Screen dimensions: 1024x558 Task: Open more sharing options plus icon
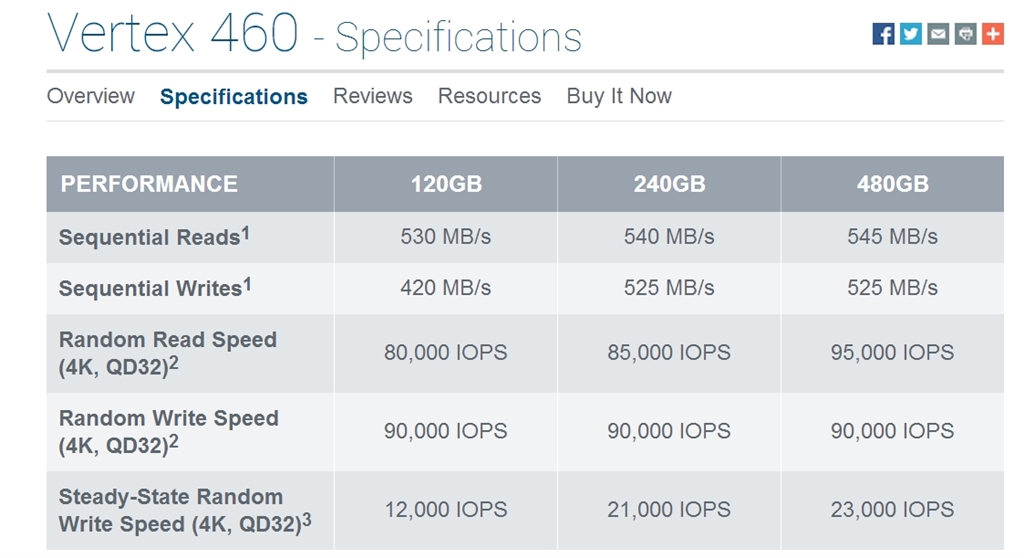click(x=992, y=34)
